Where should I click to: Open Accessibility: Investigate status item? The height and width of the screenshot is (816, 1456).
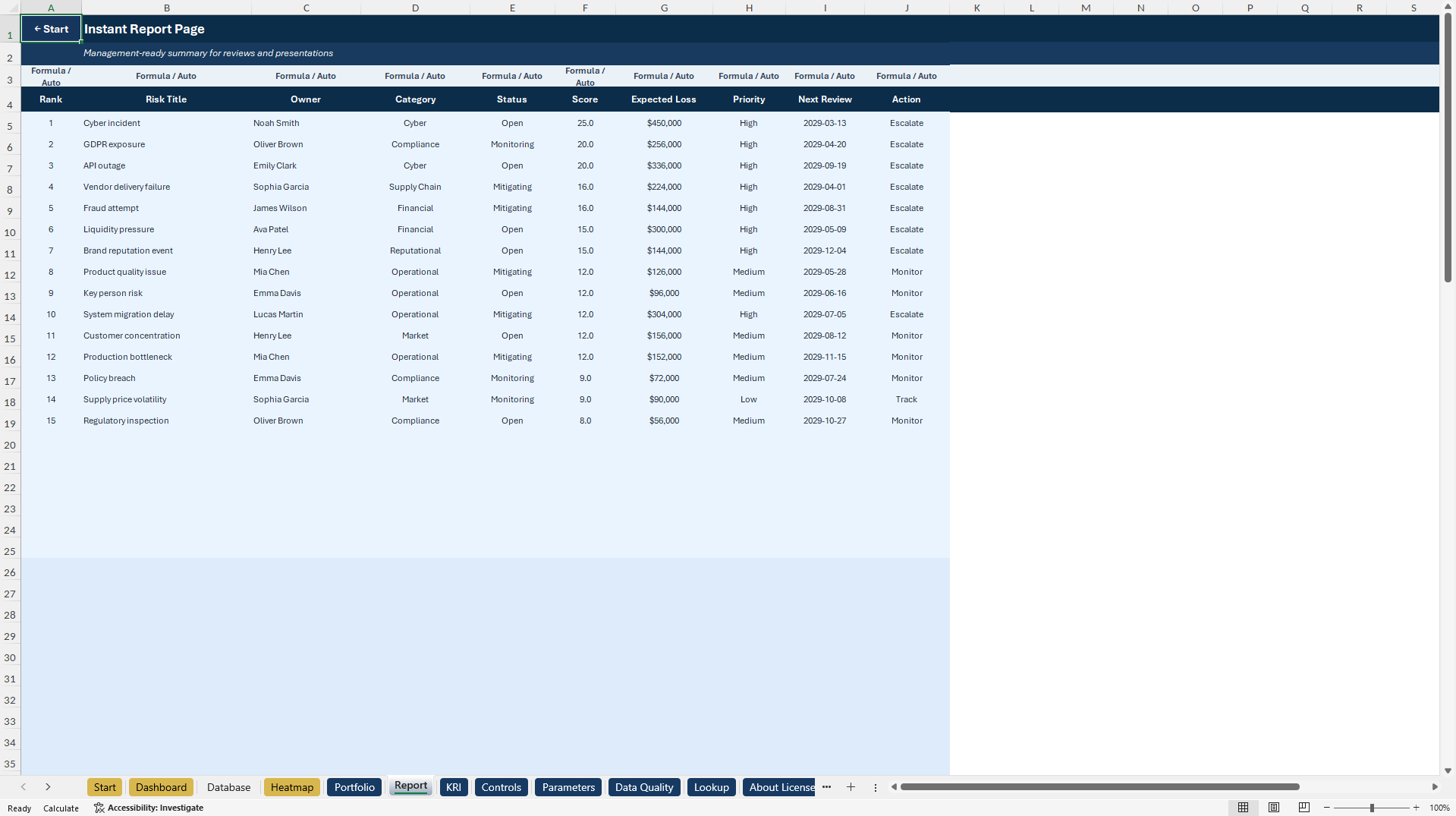(149, 808)
